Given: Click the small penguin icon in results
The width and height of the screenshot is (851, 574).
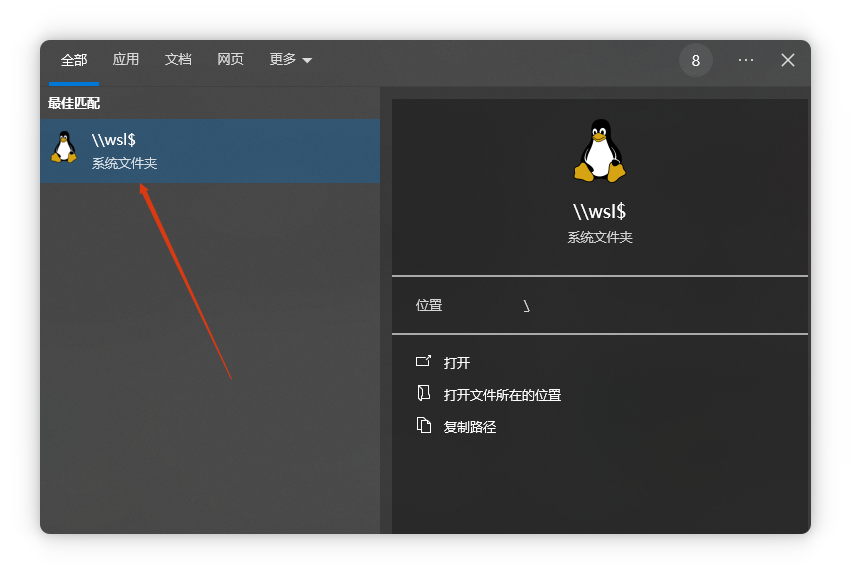Looking at the screenshot, I should click(64, 147).
